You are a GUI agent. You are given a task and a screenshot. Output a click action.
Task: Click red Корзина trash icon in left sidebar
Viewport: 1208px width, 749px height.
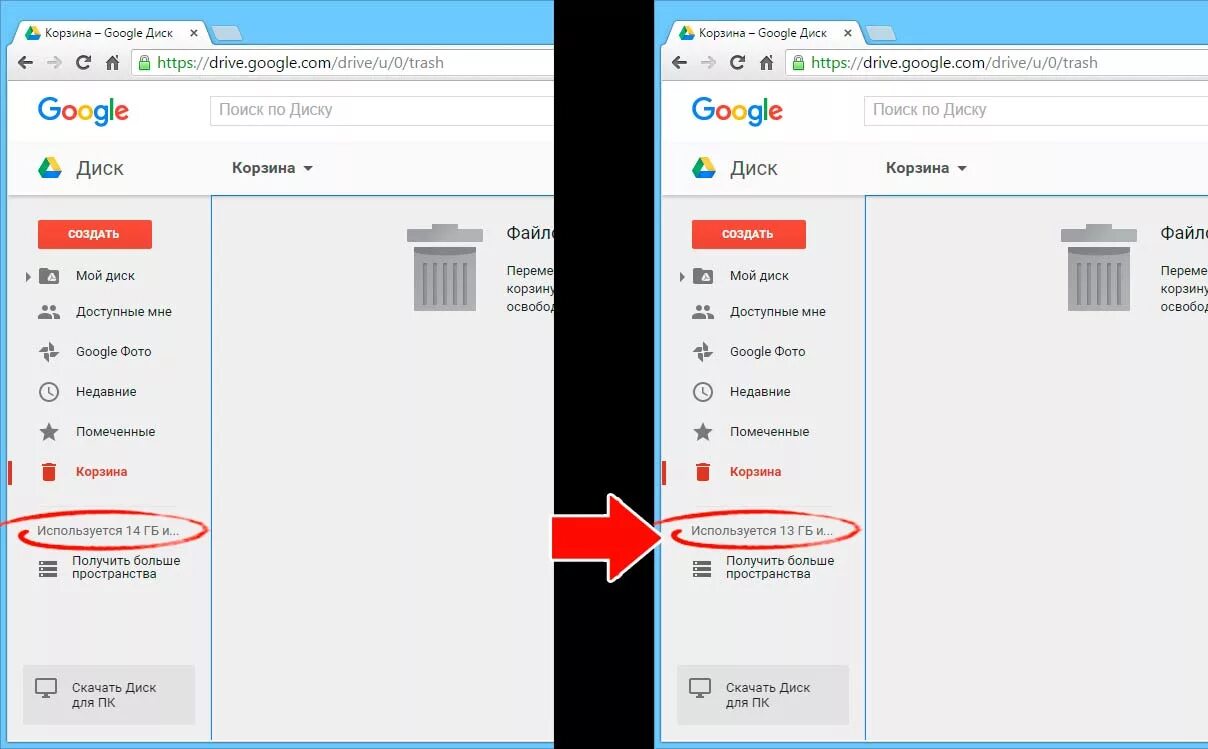pyautogui.click(x=49, y=472)
